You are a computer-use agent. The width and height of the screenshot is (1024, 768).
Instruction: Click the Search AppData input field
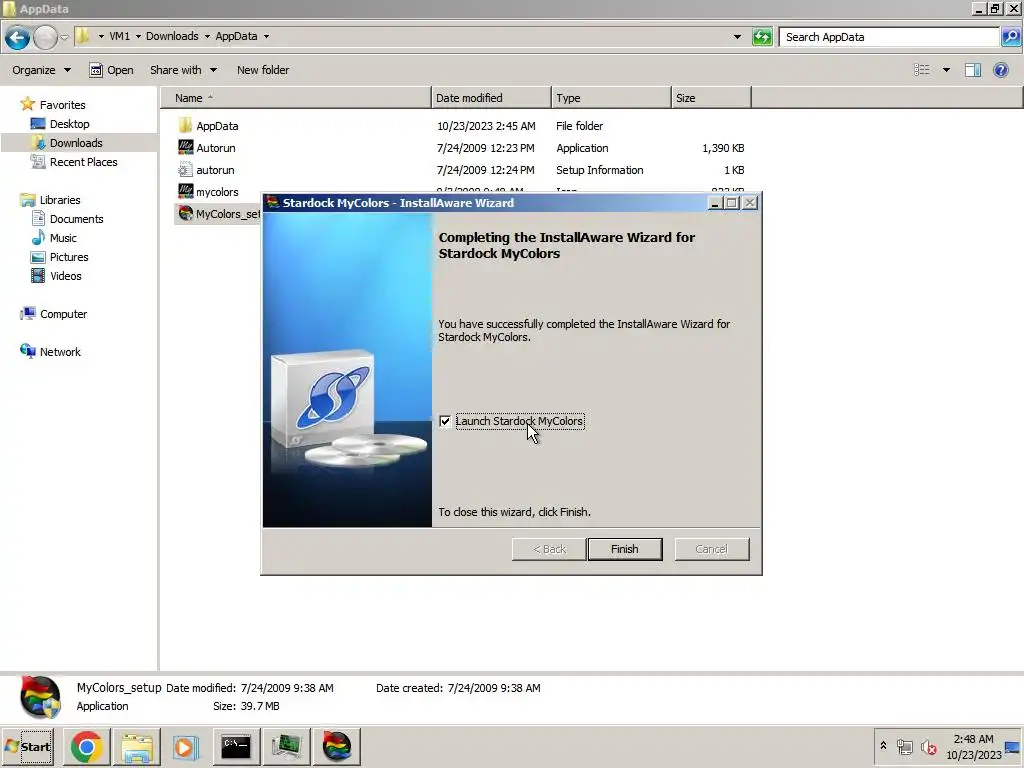click(889, 37)
